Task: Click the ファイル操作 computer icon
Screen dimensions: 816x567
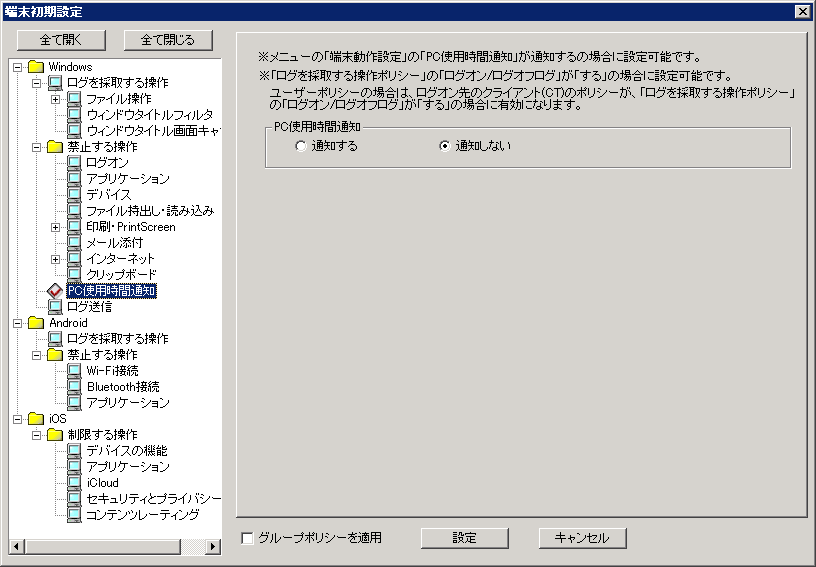Action: (x=74, y=99)
